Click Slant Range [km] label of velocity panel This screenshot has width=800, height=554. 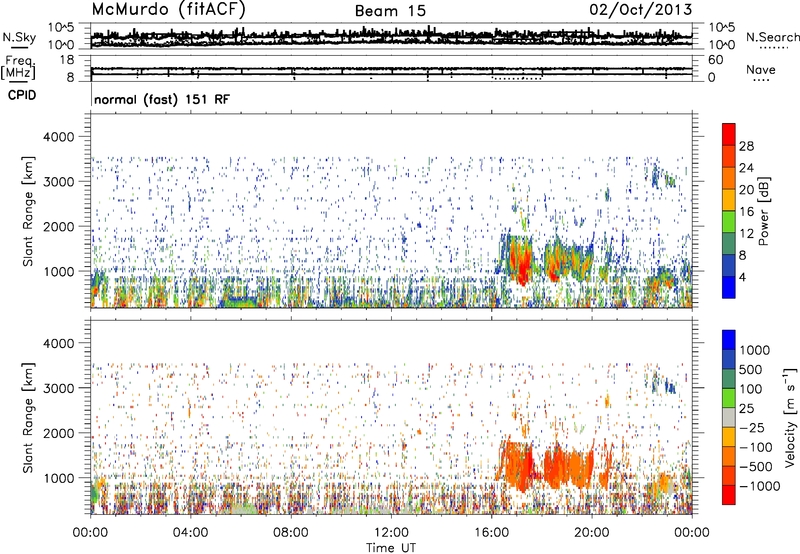(x=28, y=417)
